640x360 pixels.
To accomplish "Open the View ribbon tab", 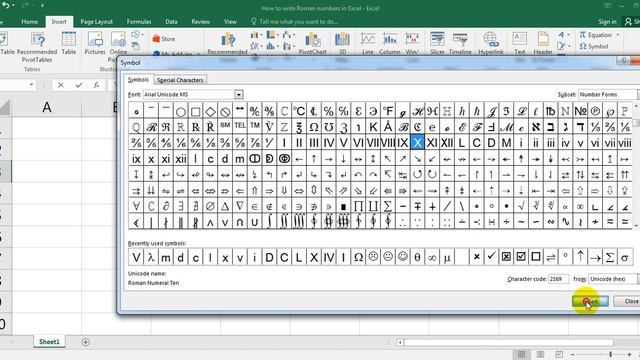I will tap(230, 22).
